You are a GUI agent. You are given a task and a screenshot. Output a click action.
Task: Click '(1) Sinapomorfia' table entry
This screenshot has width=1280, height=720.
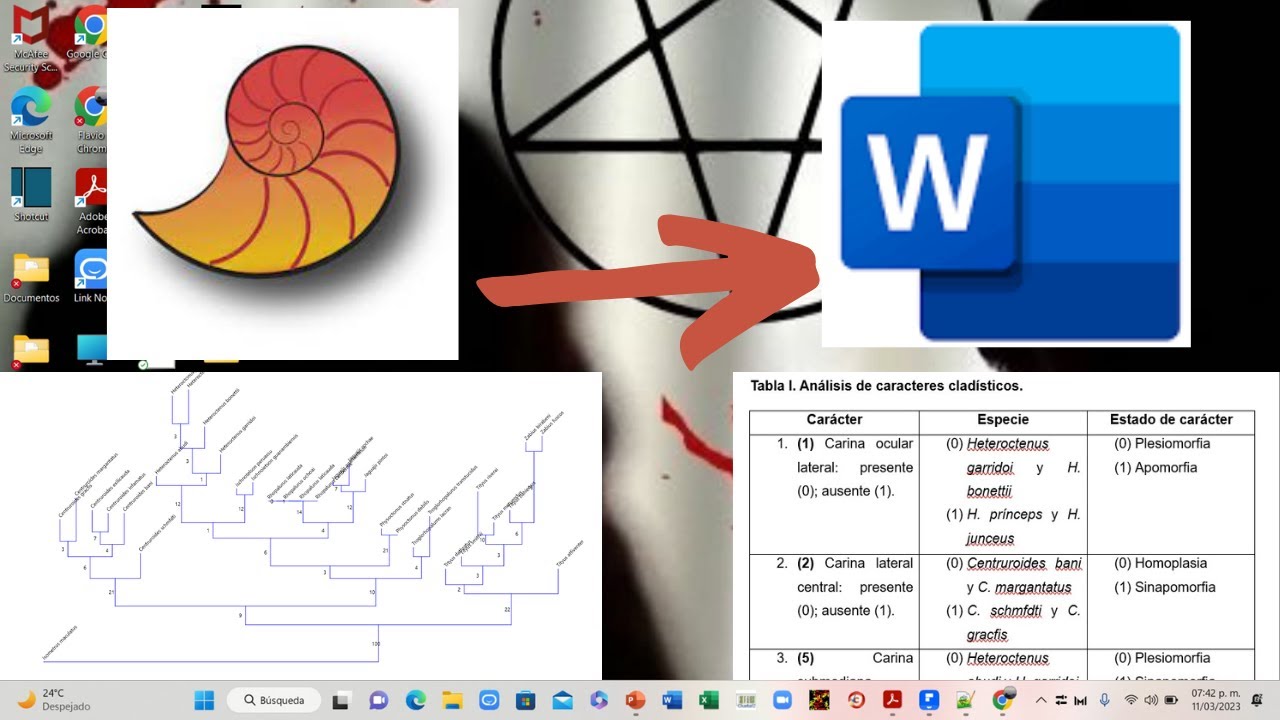click(x=1164, y=587)
